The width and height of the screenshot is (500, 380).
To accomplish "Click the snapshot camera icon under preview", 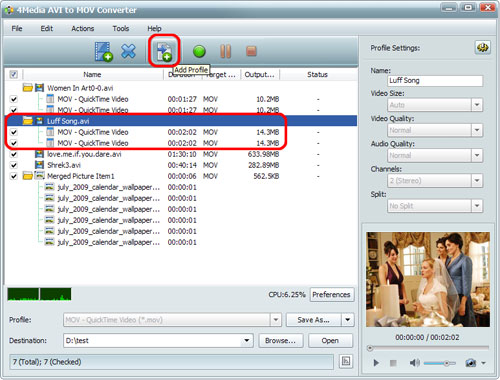I will (470, 363).
